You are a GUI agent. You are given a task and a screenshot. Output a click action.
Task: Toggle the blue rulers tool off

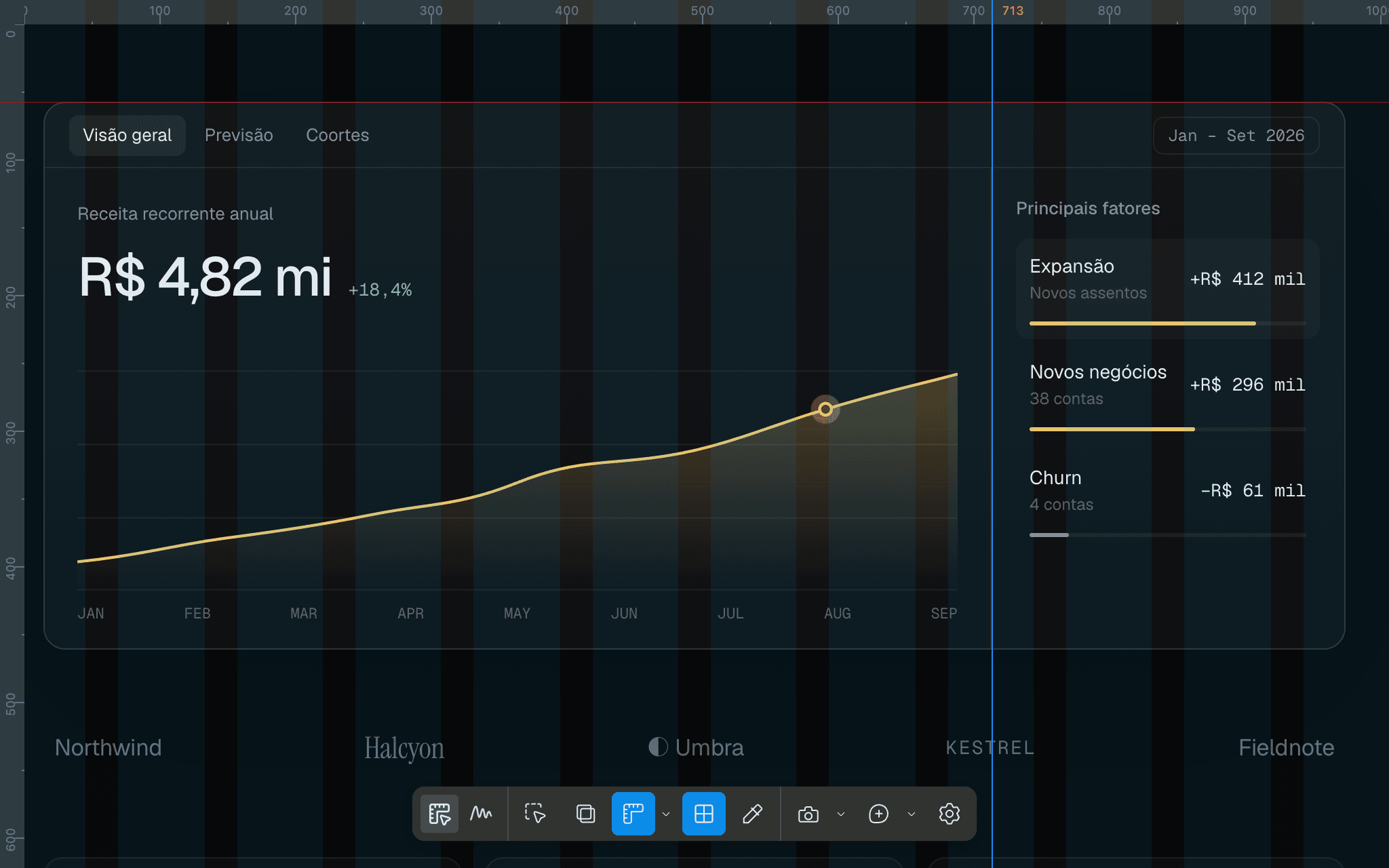tap(633, 814)
